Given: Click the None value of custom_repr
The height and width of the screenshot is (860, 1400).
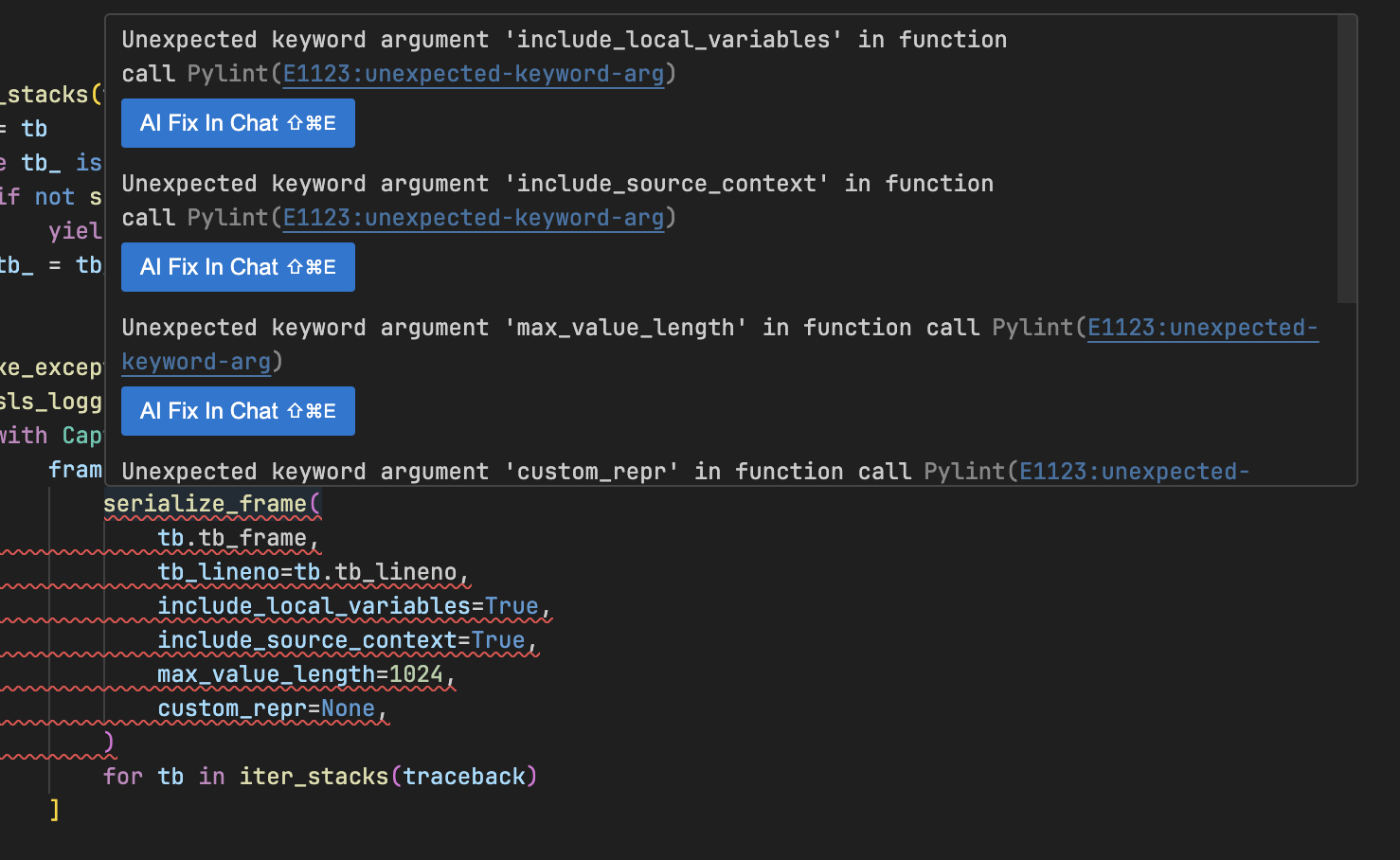Looking at the screenshot, I should (x=348, y=708).
